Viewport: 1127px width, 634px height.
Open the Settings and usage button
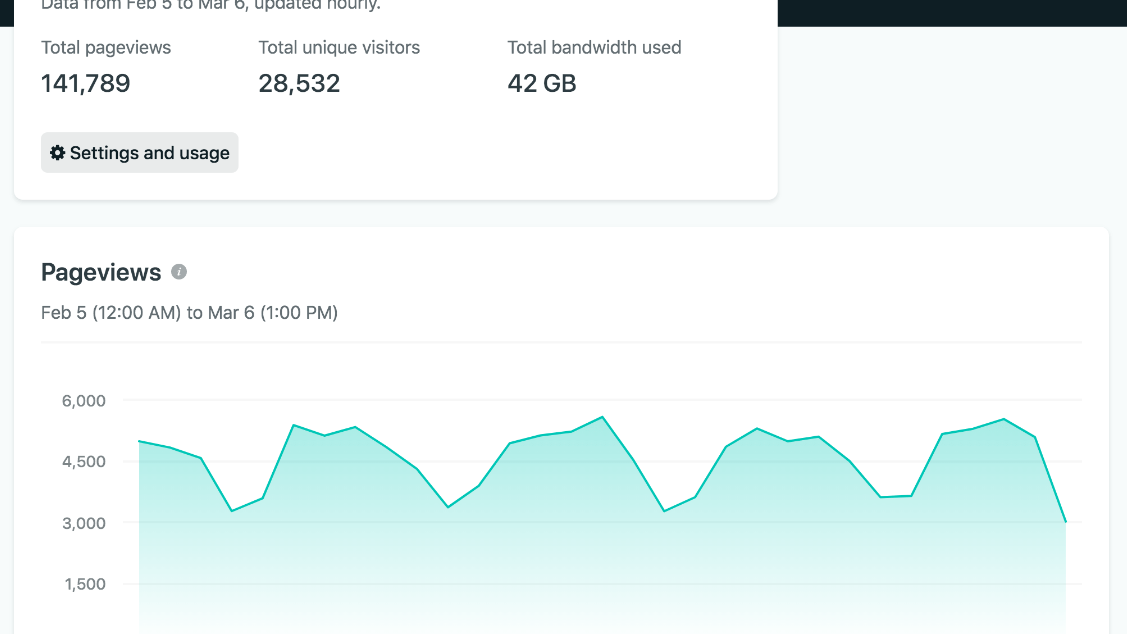point(140,153)
